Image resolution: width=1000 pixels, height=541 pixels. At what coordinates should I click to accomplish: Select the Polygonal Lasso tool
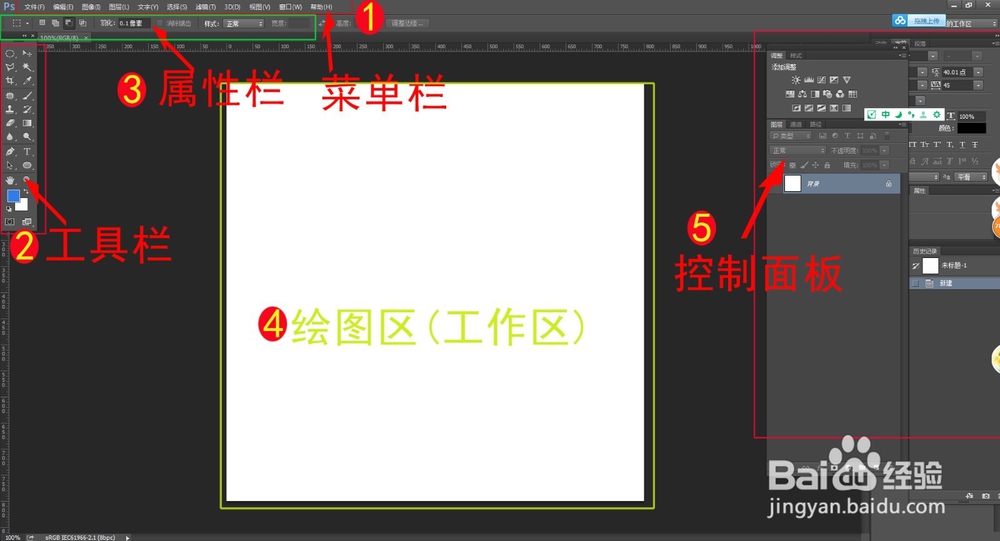(10, 67)
